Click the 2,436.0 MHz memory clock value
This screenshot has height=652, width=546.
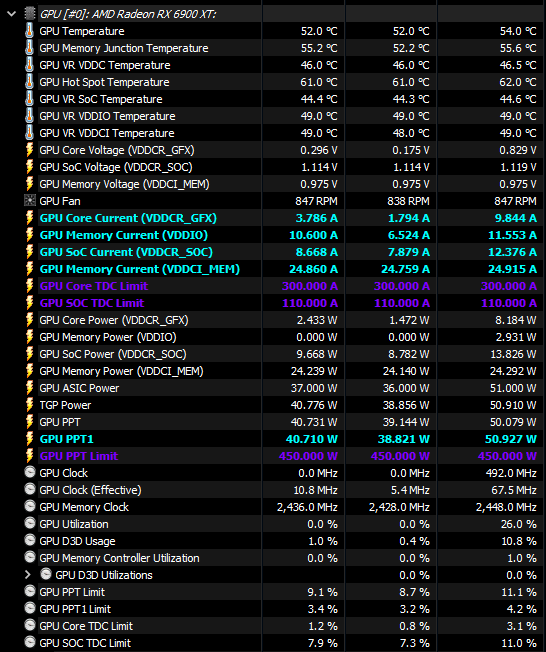307,507
